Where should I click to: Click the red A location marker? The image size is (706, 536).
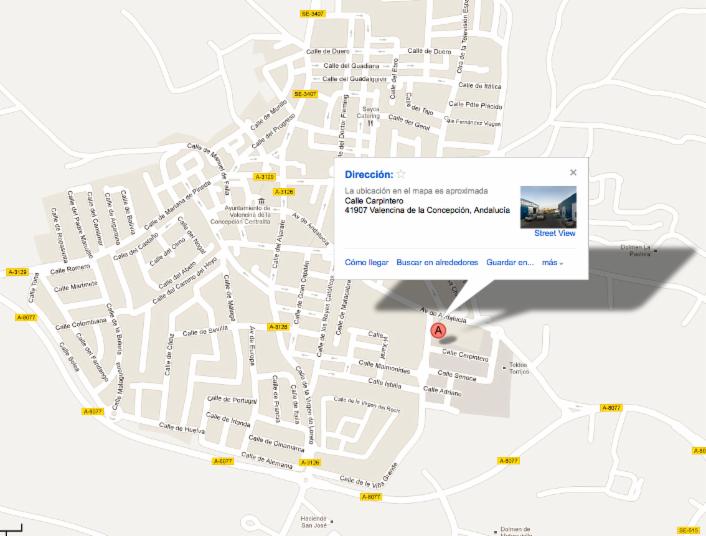point(437,330)
